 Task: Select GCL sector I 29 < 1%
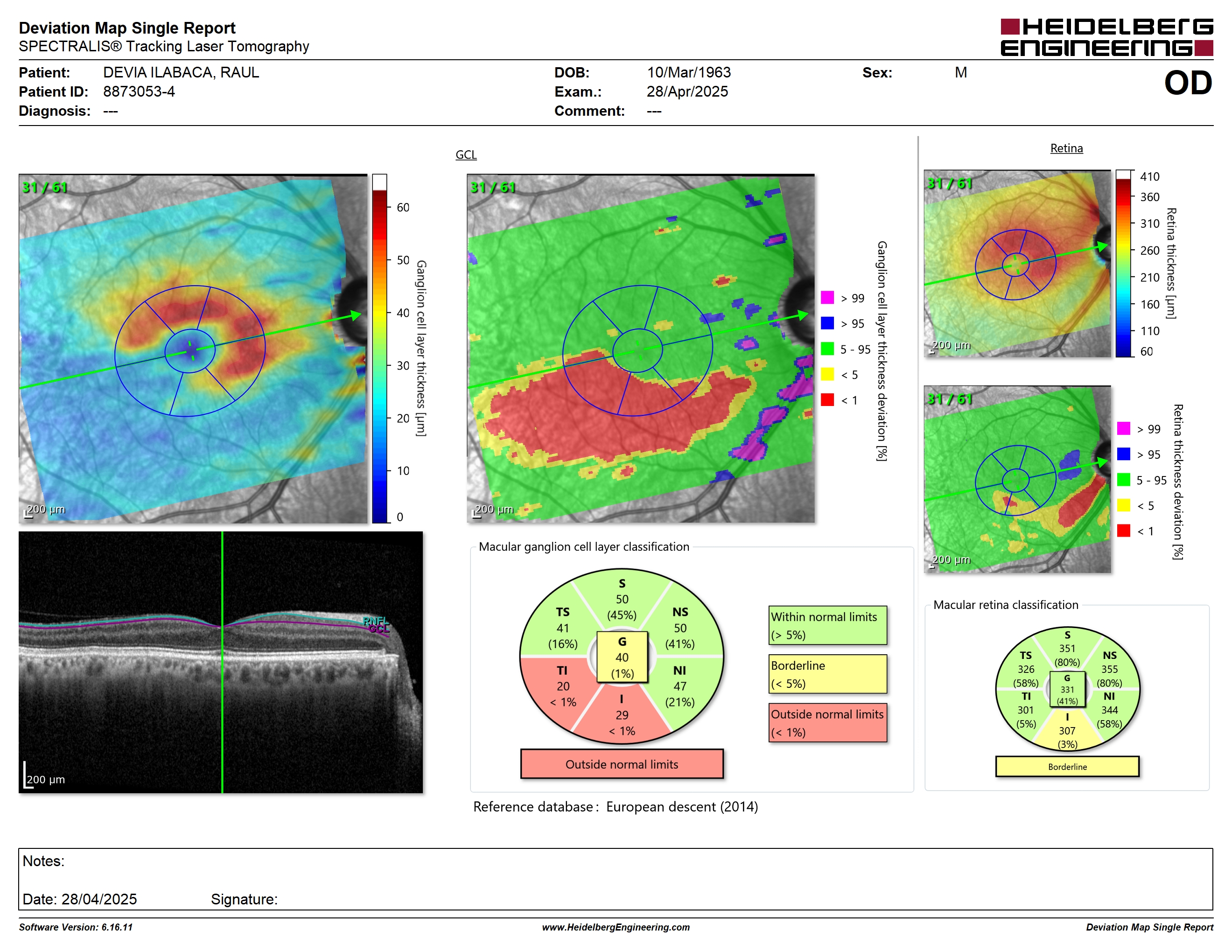tap(622, 715)
